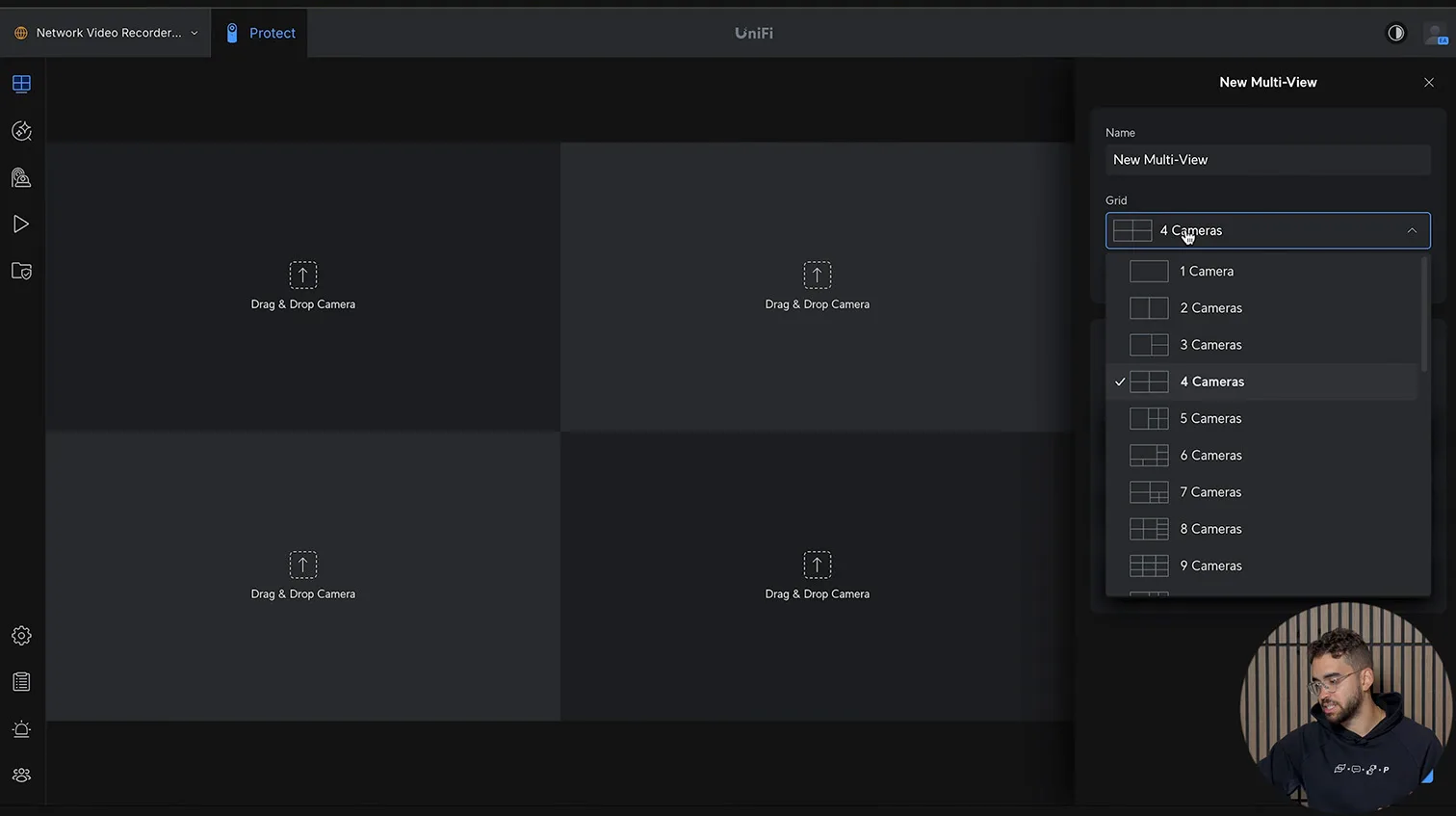Screen dimensions: 1456x816
Task: Click the alarm siren icon in sidebar
Action: click(x=21, y=729)
